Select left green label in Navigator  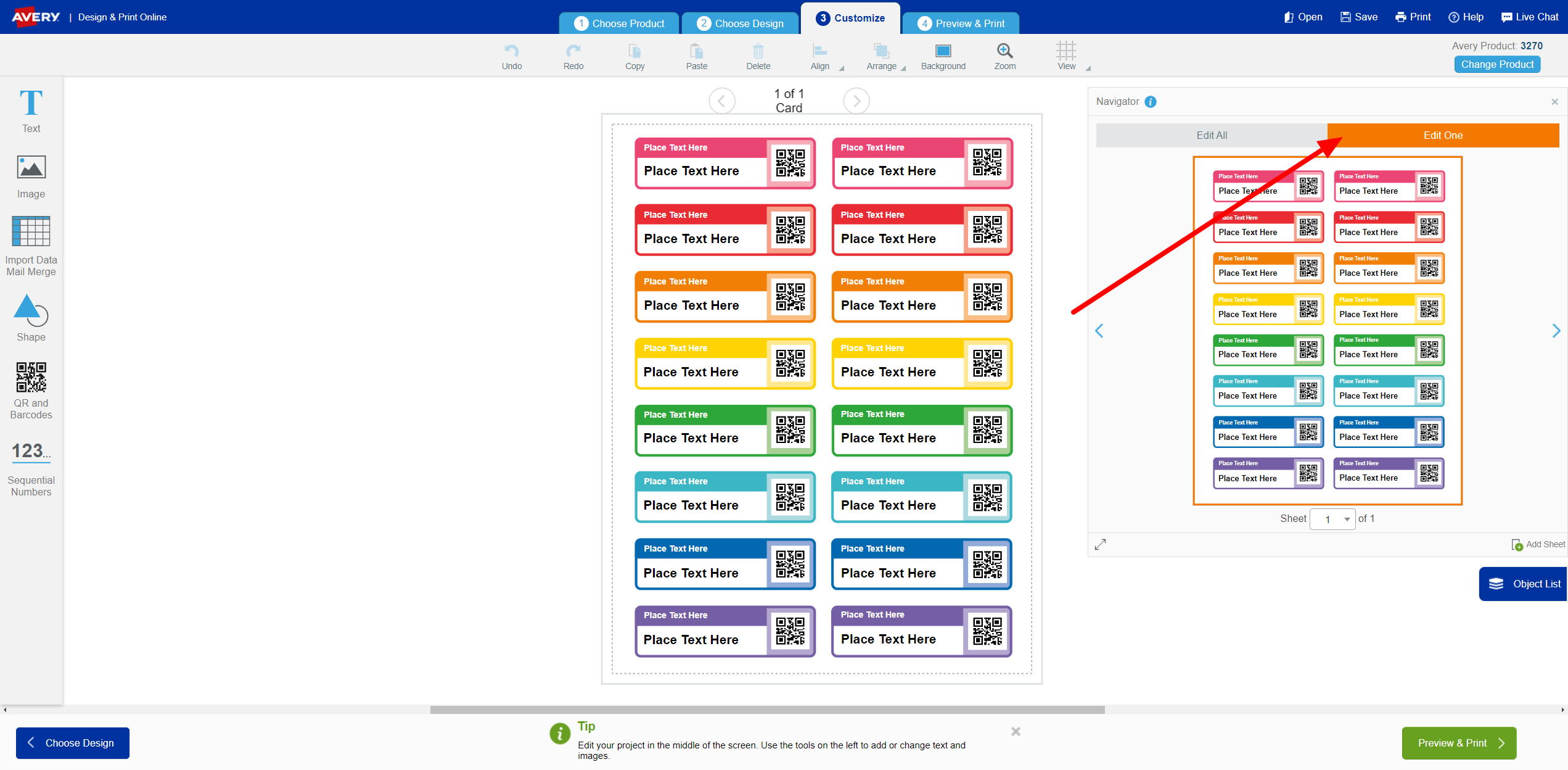click(x=1268, y=350)
